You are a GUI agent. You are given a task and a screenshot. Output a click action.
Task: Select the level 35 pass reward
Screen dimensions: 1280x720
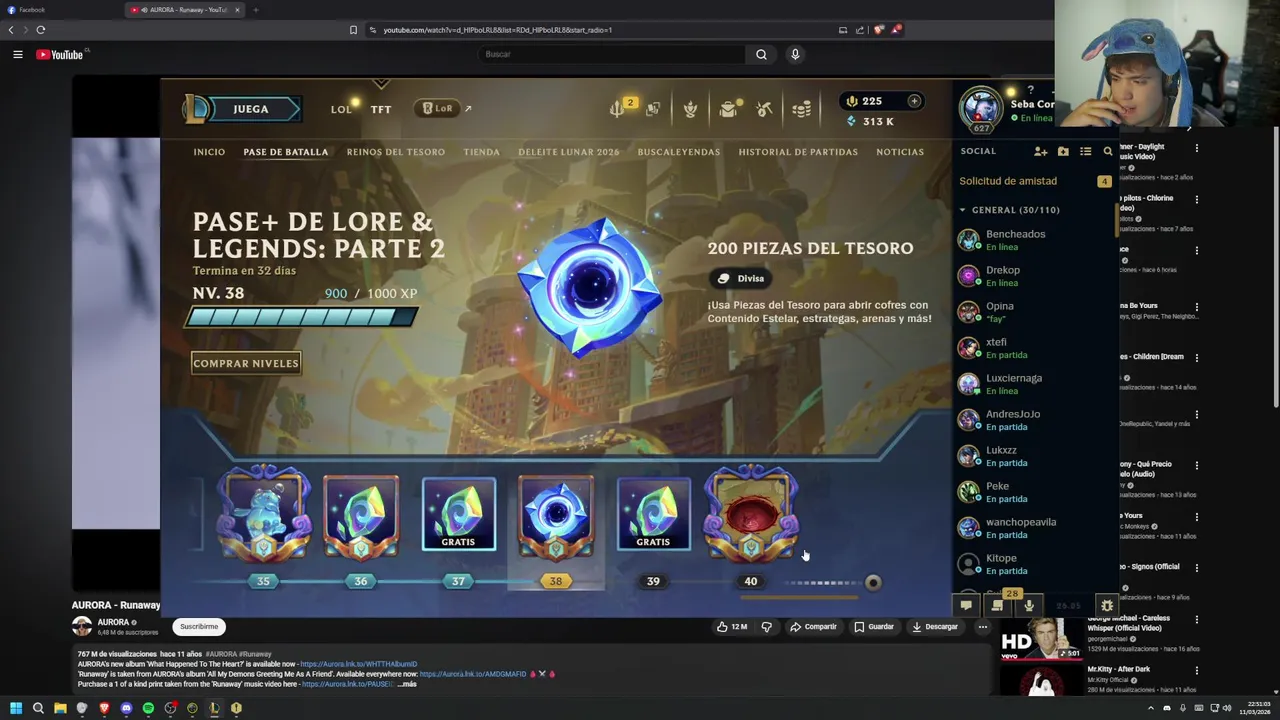(263, 513)
